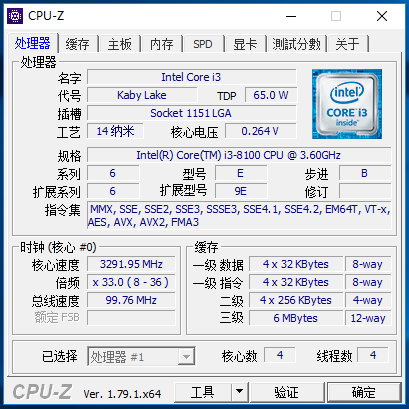Close the CPU-Z window

(x=382, y=16)
